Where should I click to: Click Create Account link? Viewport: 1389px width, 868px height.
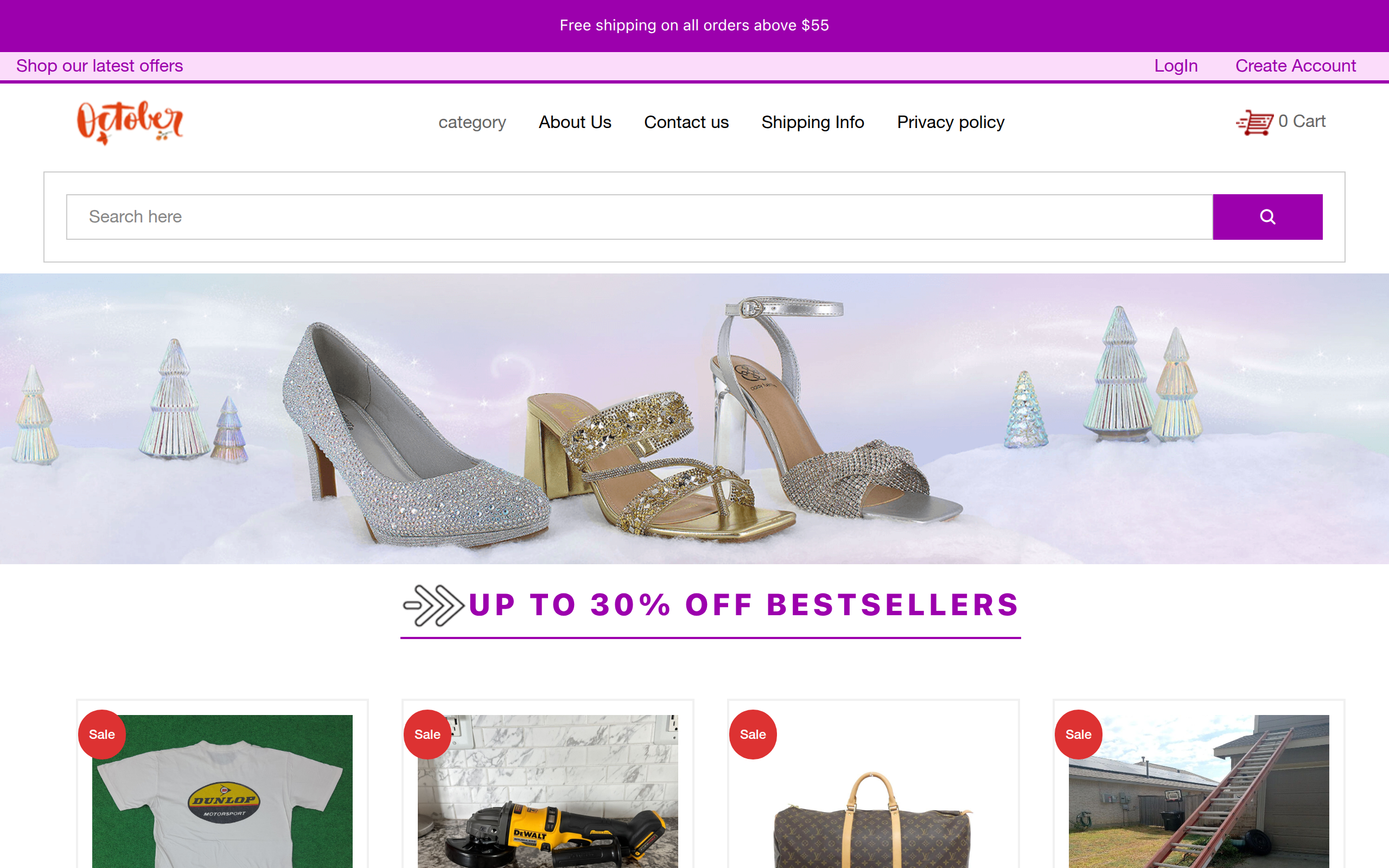tap(1296, 66)
